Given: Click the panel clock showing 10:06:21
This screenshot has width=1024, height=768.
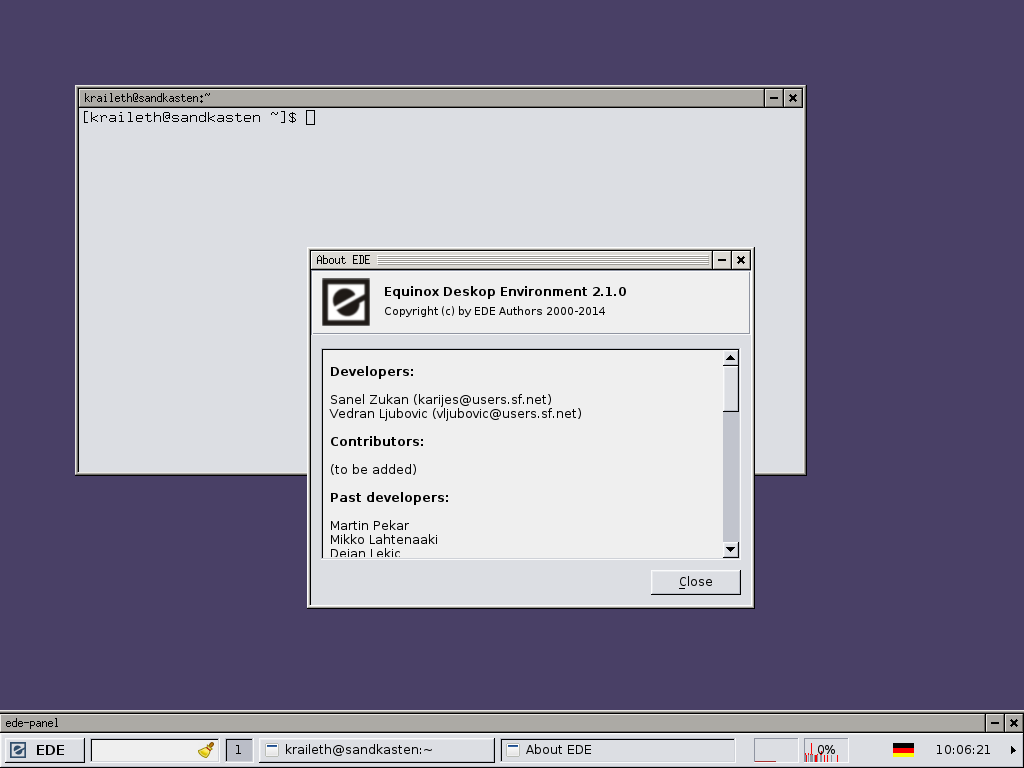Looking at the screenshot, I should 962,750.
